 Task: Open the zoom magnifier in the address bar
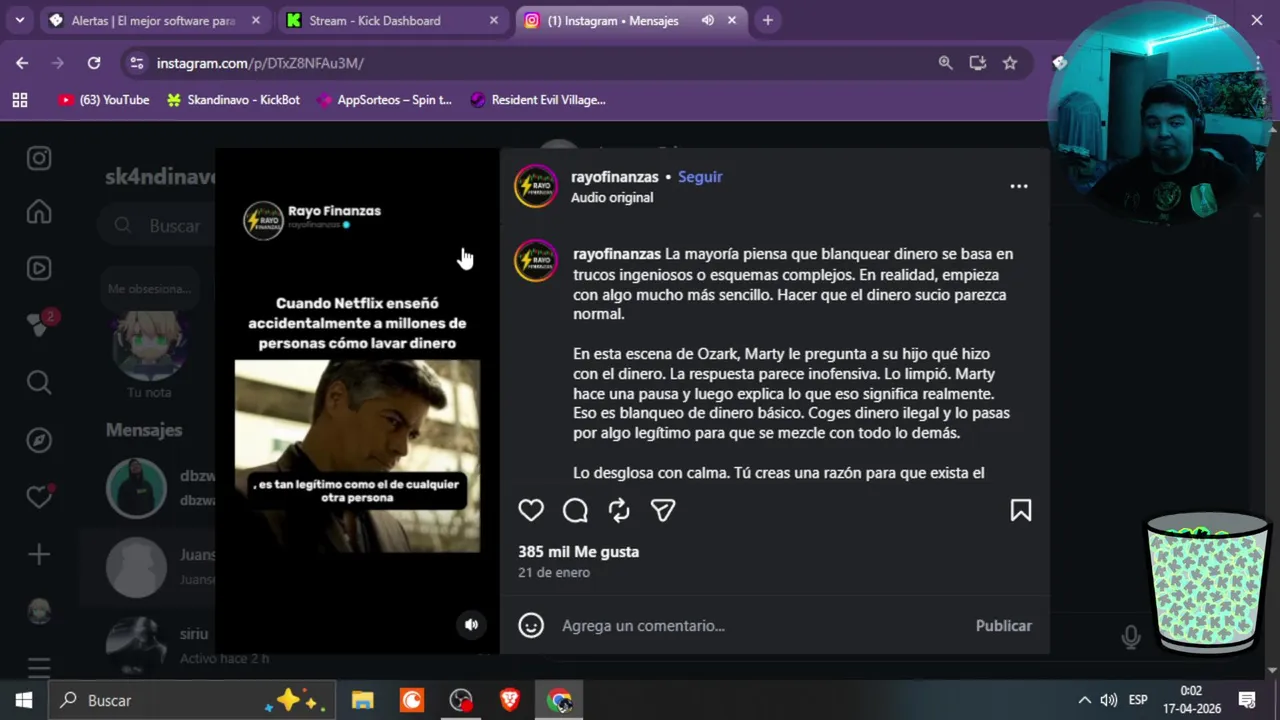945,63
